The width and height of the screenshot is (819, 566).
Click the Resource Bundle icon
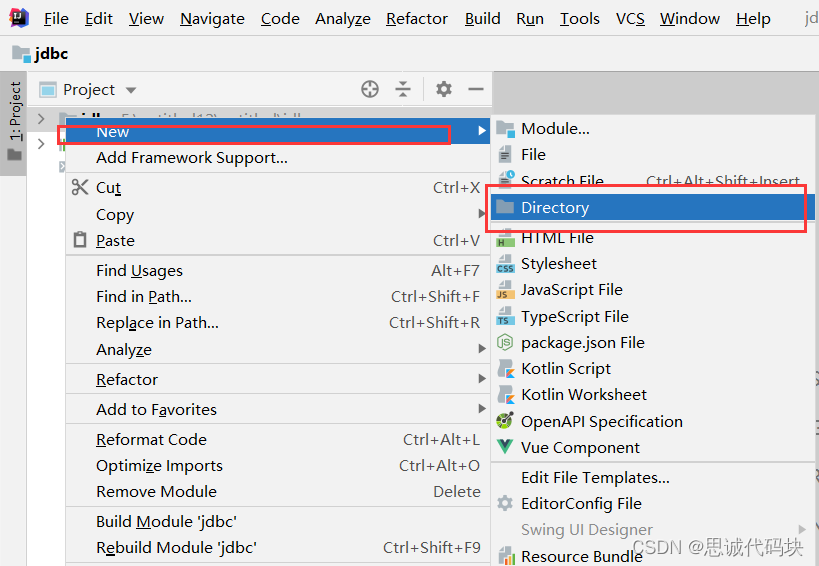point(505,556)
